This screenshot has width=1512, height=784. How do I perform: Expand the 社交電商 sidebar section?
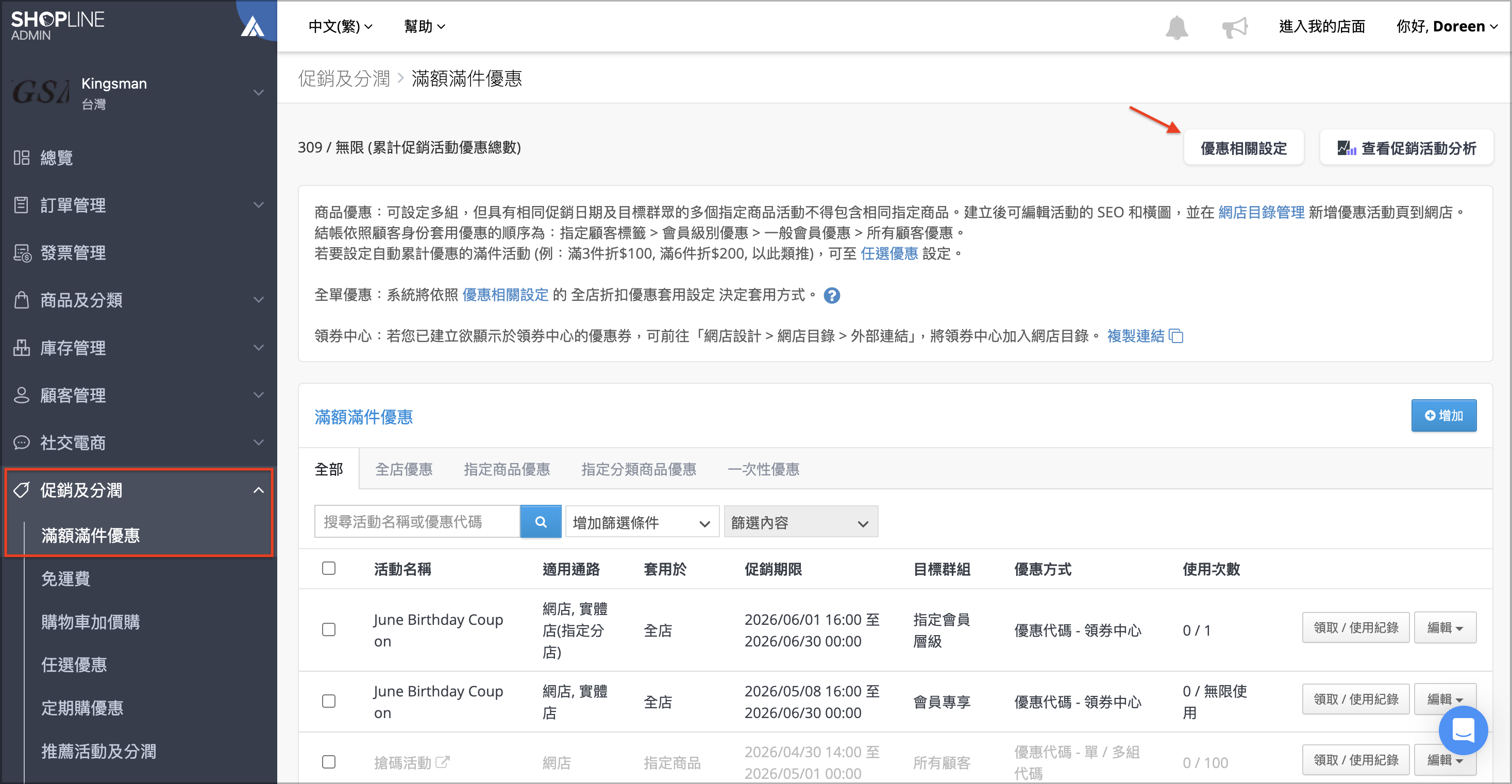click(258, 442)
